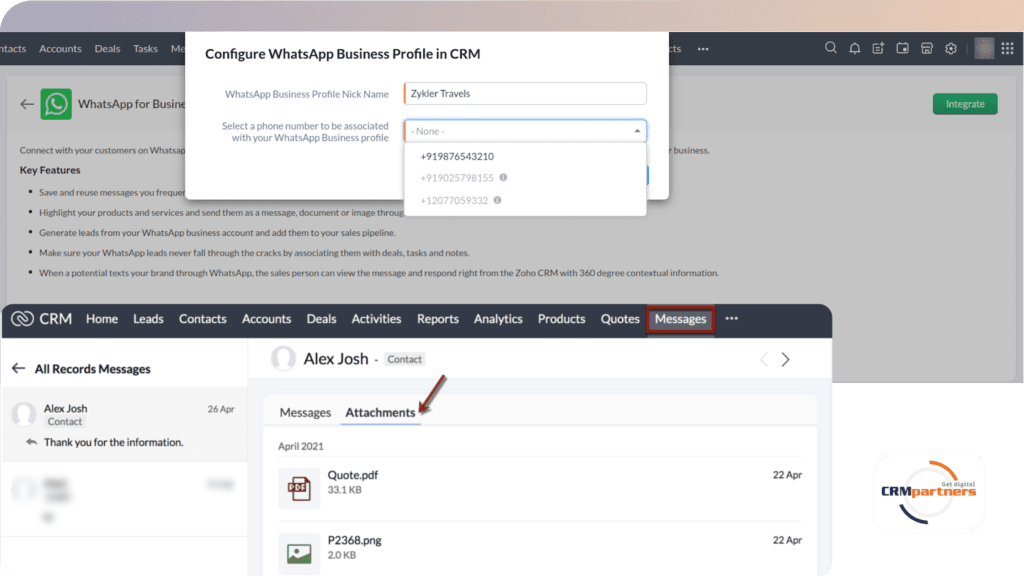Click the user profile avatar in top bar
This screenshot has height=576, width=1024.
[984, 48]
